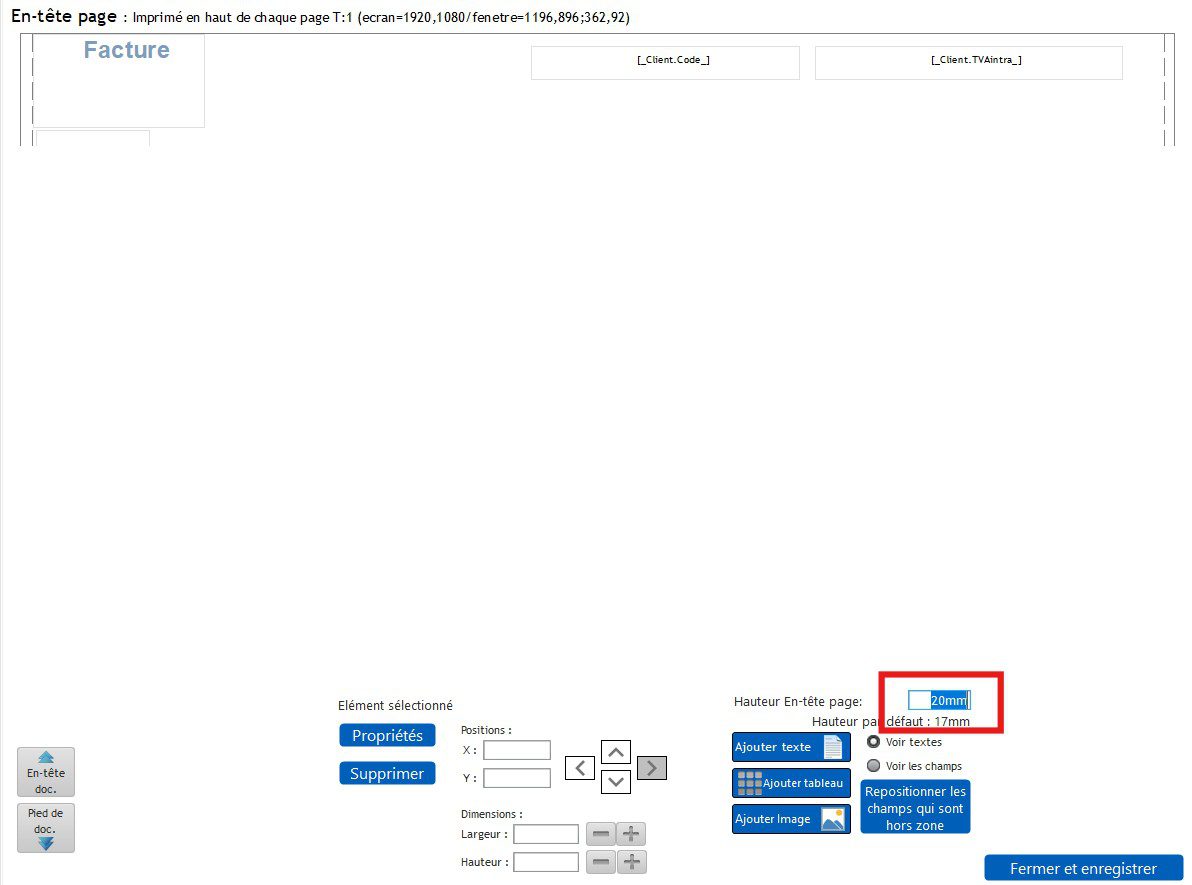This screenshot has height=885, width=1192.
Task: Click Fermer et enregistrer button
Action: tap(1083, 868)
